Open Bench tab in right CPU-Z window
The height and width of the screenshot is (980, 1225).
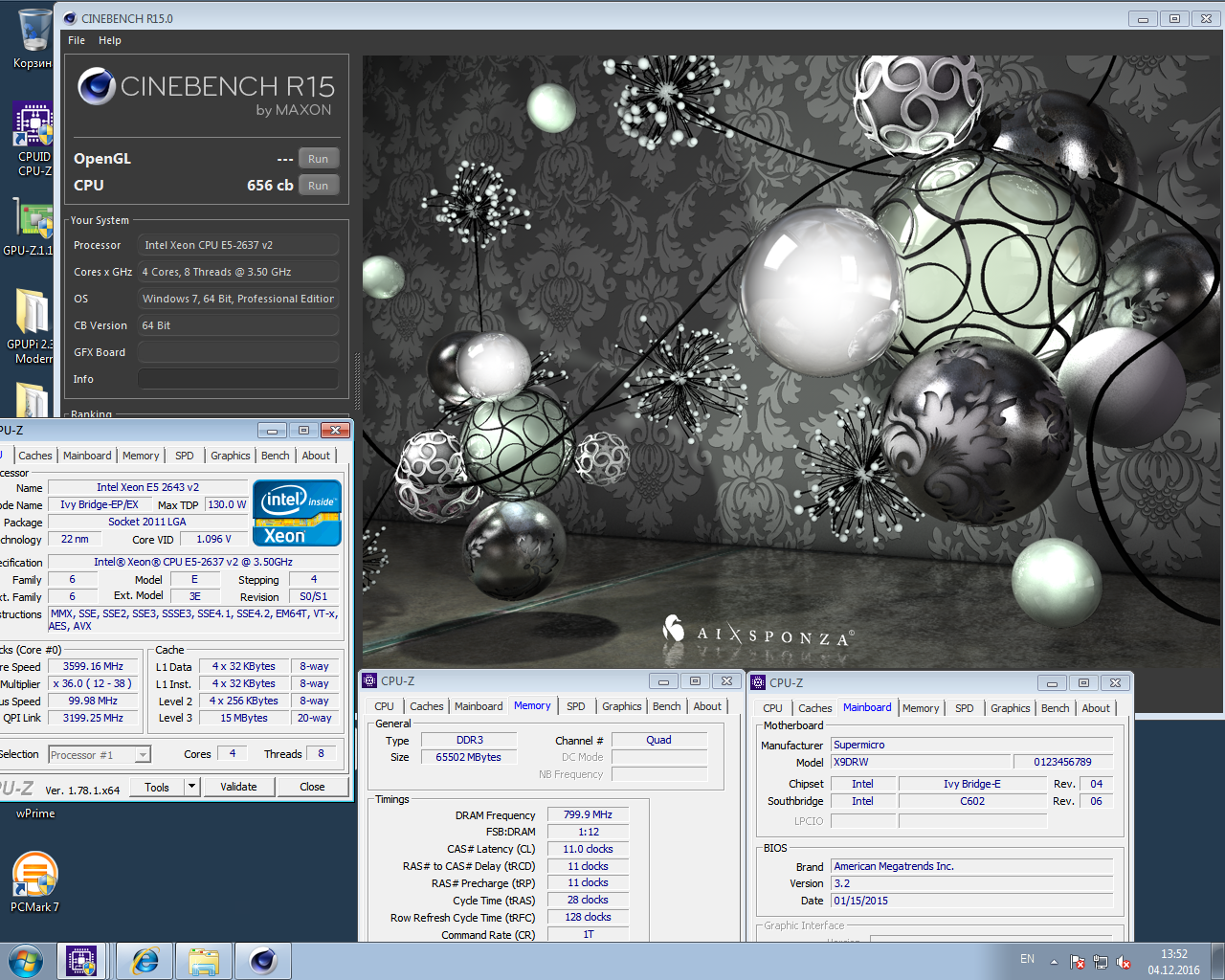pyautogui.click(x=1056, y=708)
